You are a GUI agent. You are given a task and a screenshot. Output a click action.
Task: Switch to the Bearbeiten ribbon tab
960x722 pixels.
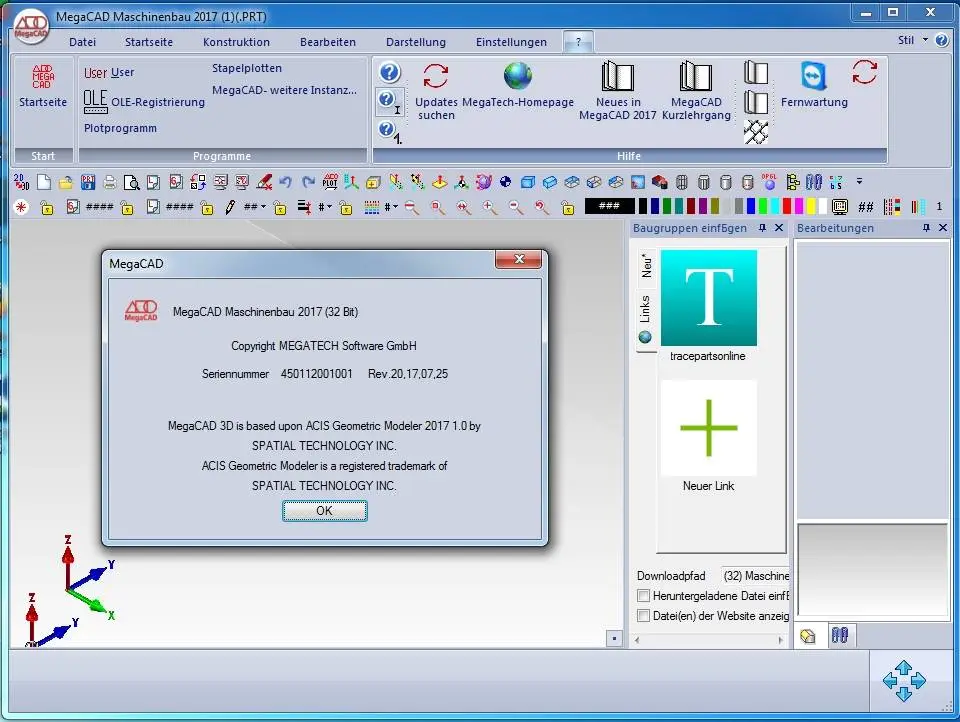click(328, 42)
